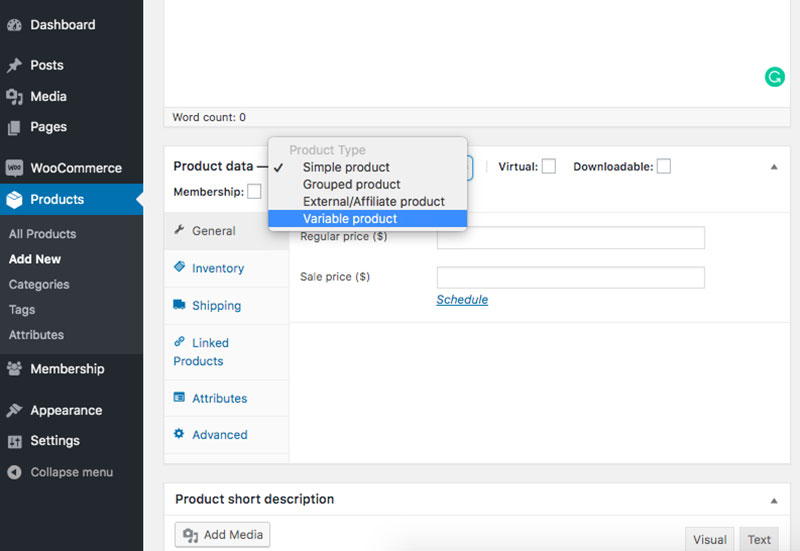Click the Pages document icon

[x=14, y=127]
